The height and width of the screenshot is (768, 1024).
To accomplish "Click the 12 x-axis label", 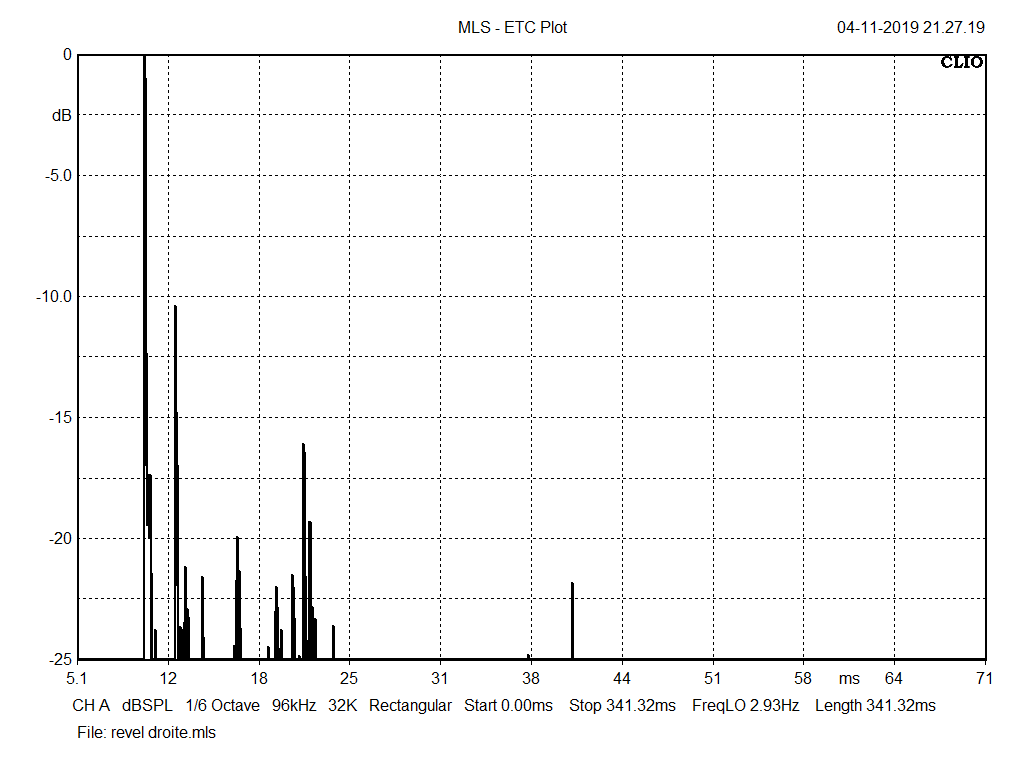I will coord(168,679).
